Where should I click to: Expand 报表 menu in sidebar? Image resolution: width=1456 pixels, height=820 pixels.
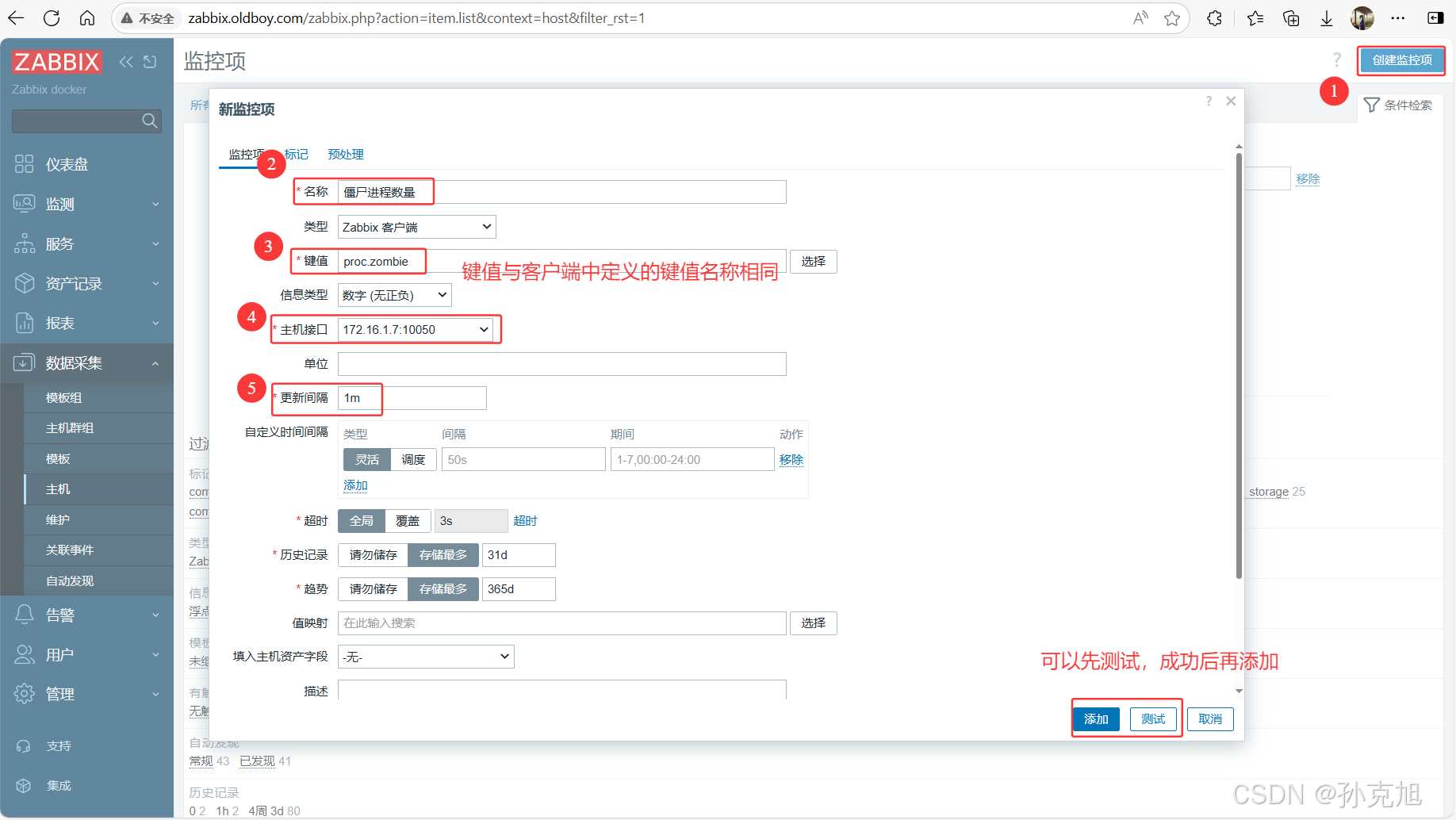(87, 323)
